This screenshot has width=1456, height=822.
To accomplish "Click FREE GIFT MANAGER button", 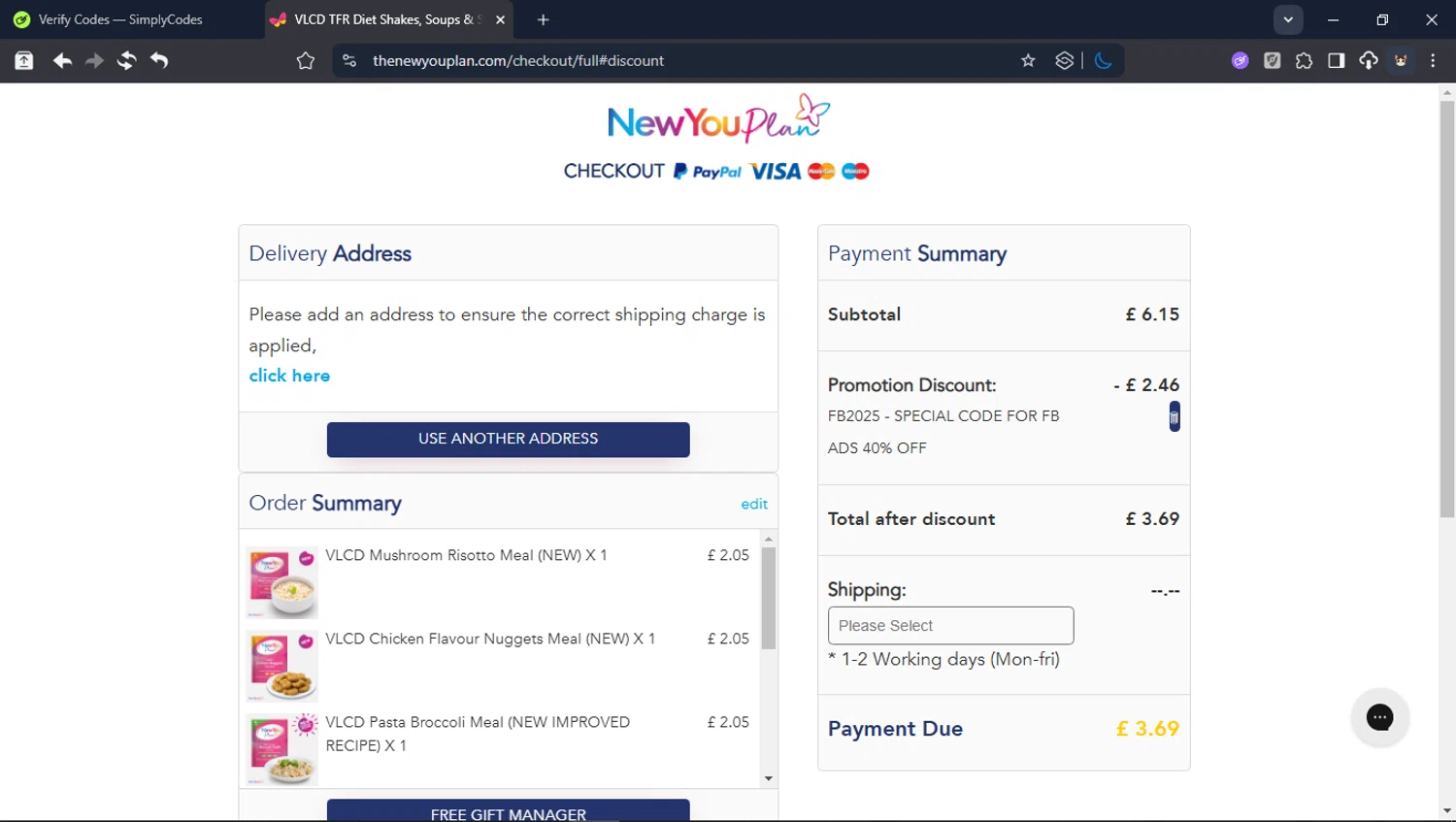I will [x=508, y=813].
